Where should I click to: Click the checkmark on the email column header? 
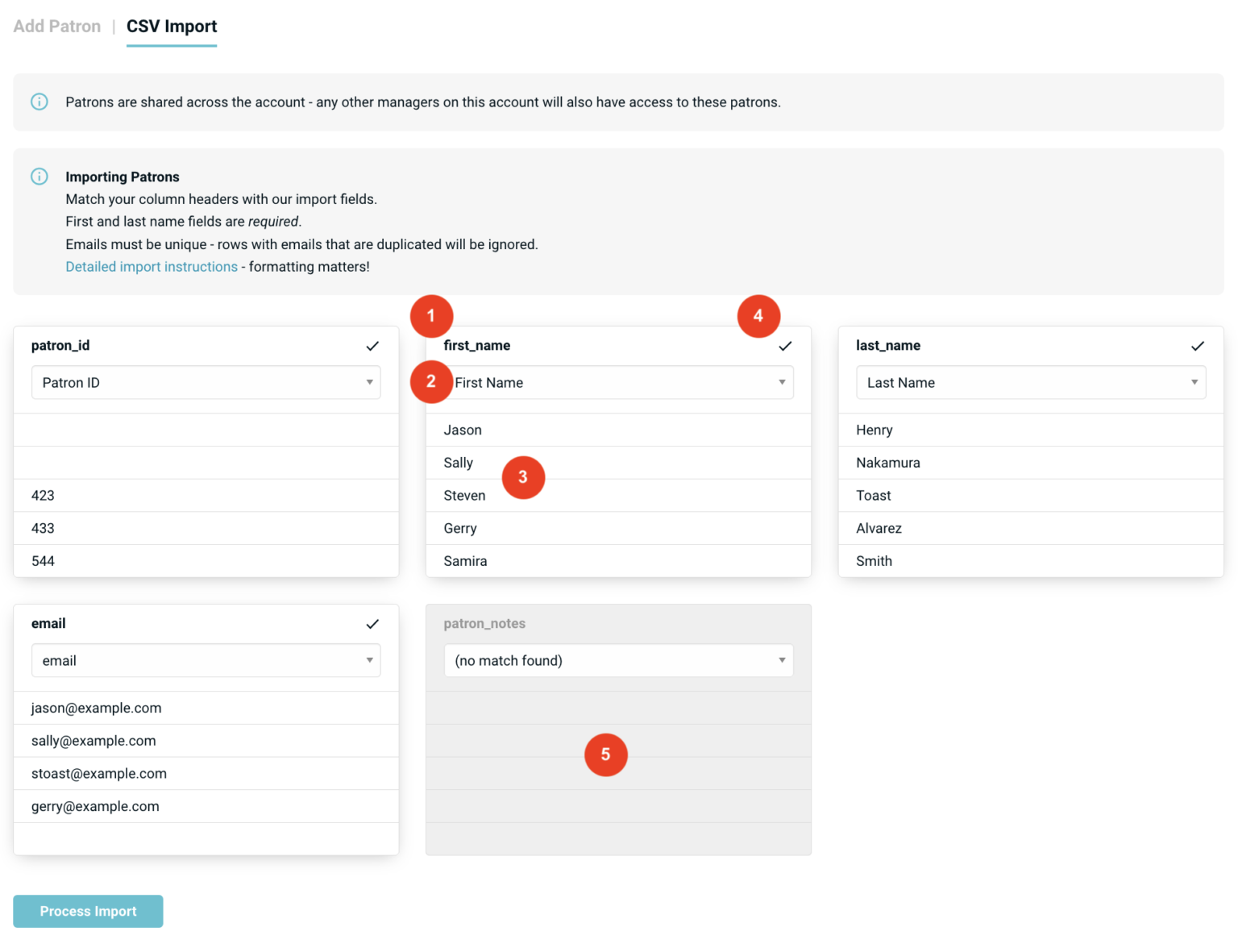(x=372, y=624)
